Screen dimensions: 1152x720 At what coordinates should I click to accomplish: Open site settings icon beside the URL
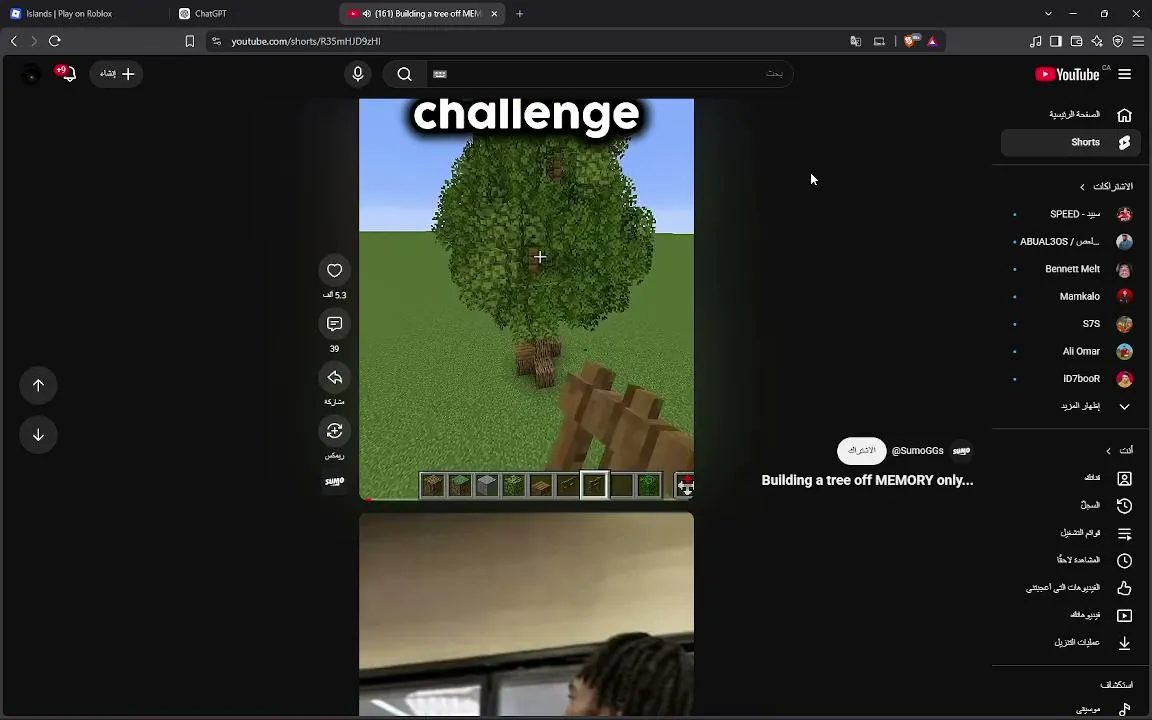(216, 41)
